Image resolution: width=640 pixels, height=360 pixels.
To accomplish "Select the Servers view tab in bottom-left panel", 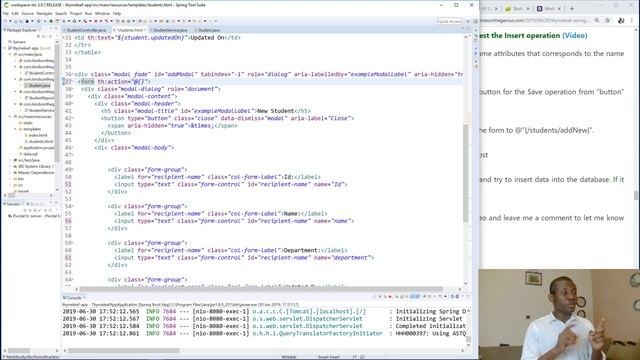I will click(x=13, y=204).
